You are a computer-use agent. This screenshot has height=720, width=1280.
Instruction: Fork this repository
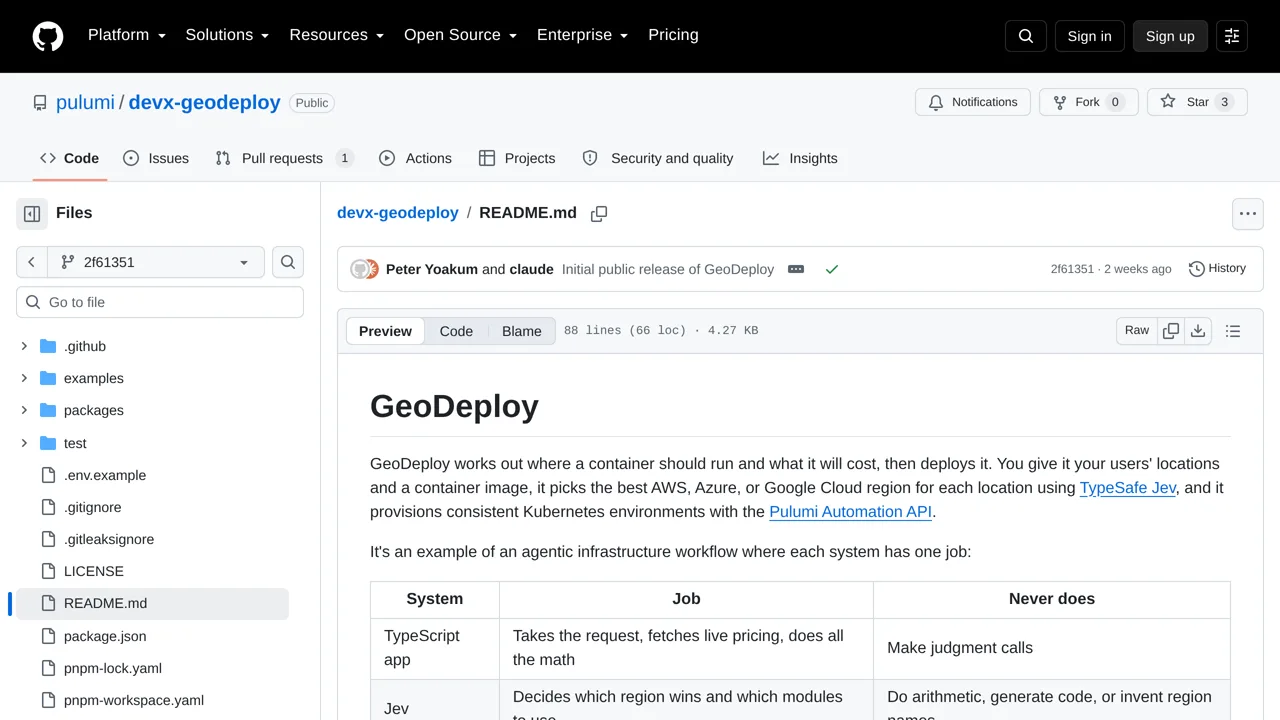point(1089,102)
